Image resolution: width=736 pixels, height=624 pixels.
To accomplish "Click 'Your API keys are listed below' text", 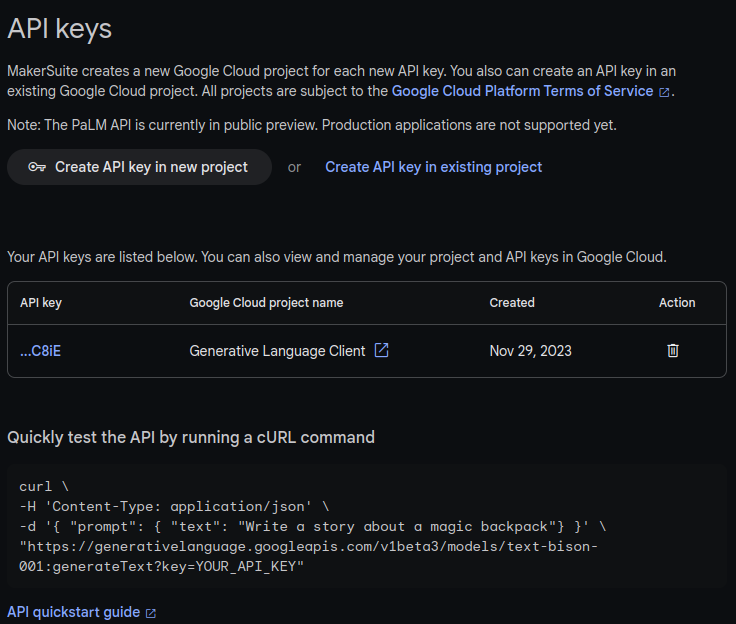I will click(337, 257).
